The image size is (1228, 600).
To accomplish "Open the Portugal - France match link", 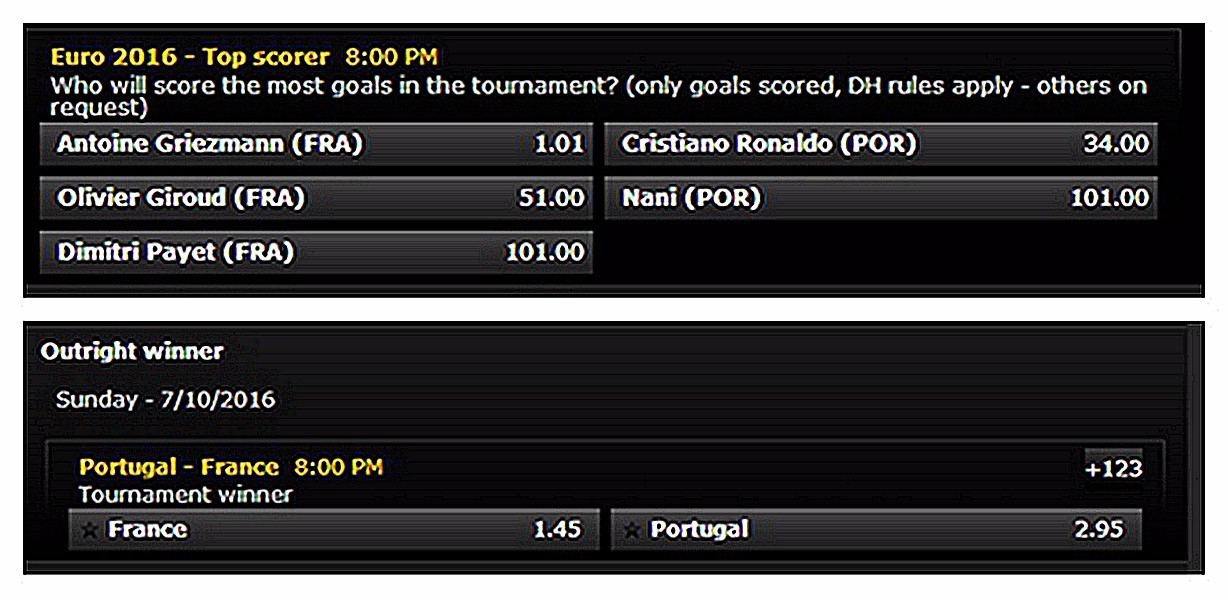I will (179, 467).
